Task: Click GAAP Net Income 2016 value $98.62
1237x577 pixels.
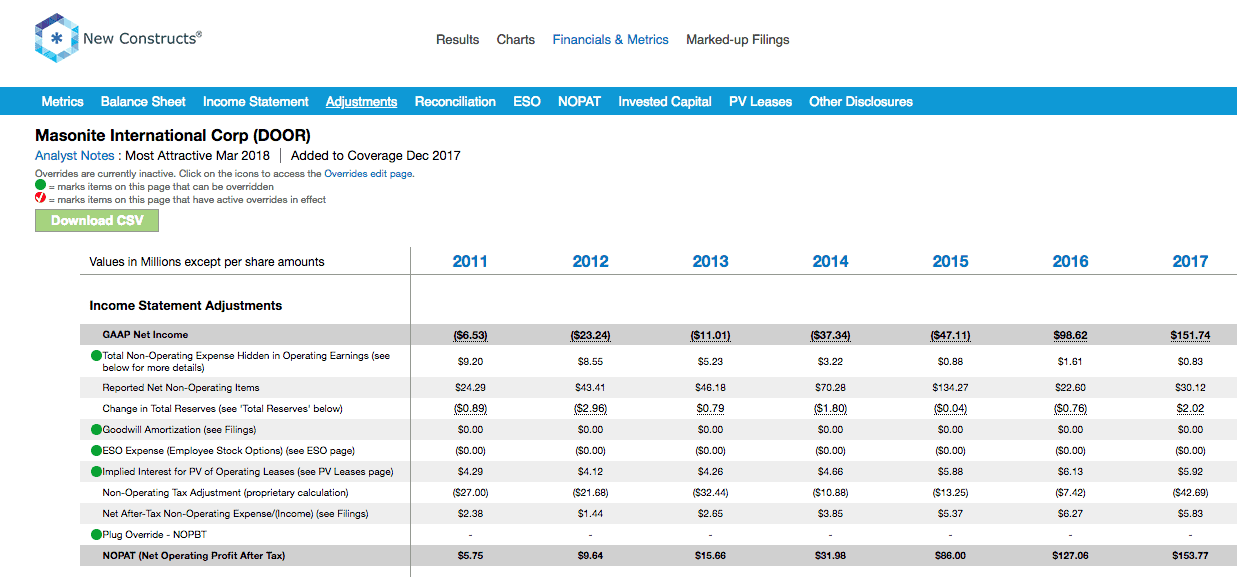Action: click(1070, 335)
